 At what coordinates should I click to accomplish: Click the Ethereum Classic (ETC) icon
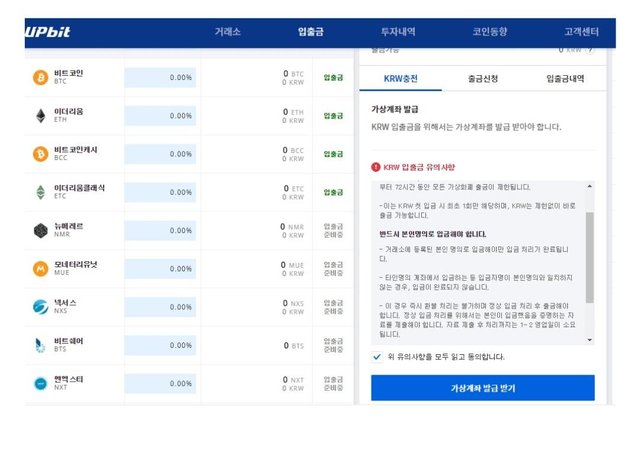[40, 192]
